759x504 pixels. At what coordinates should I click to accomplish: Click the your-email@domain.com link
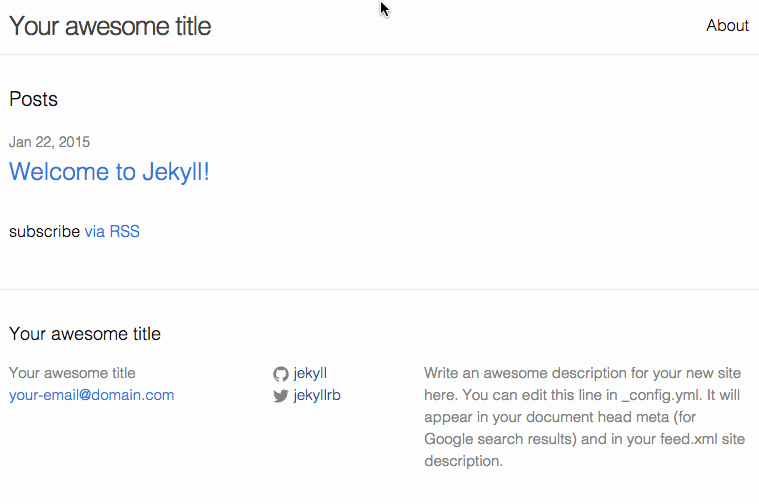tap(91, 395)
